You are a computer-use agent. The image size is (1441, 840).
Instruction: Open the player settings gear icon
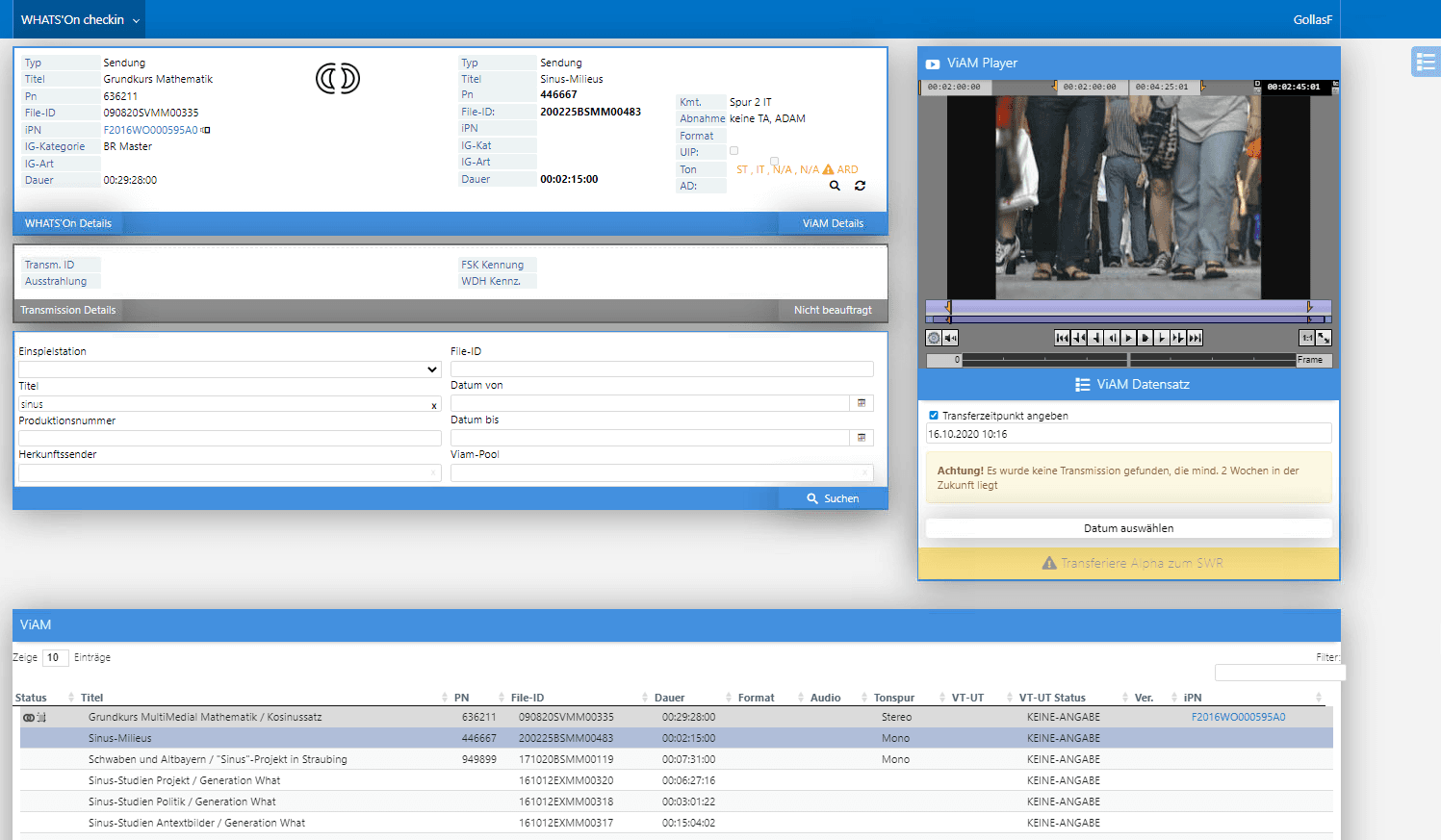pyautogui.click(x=932, y=337)
